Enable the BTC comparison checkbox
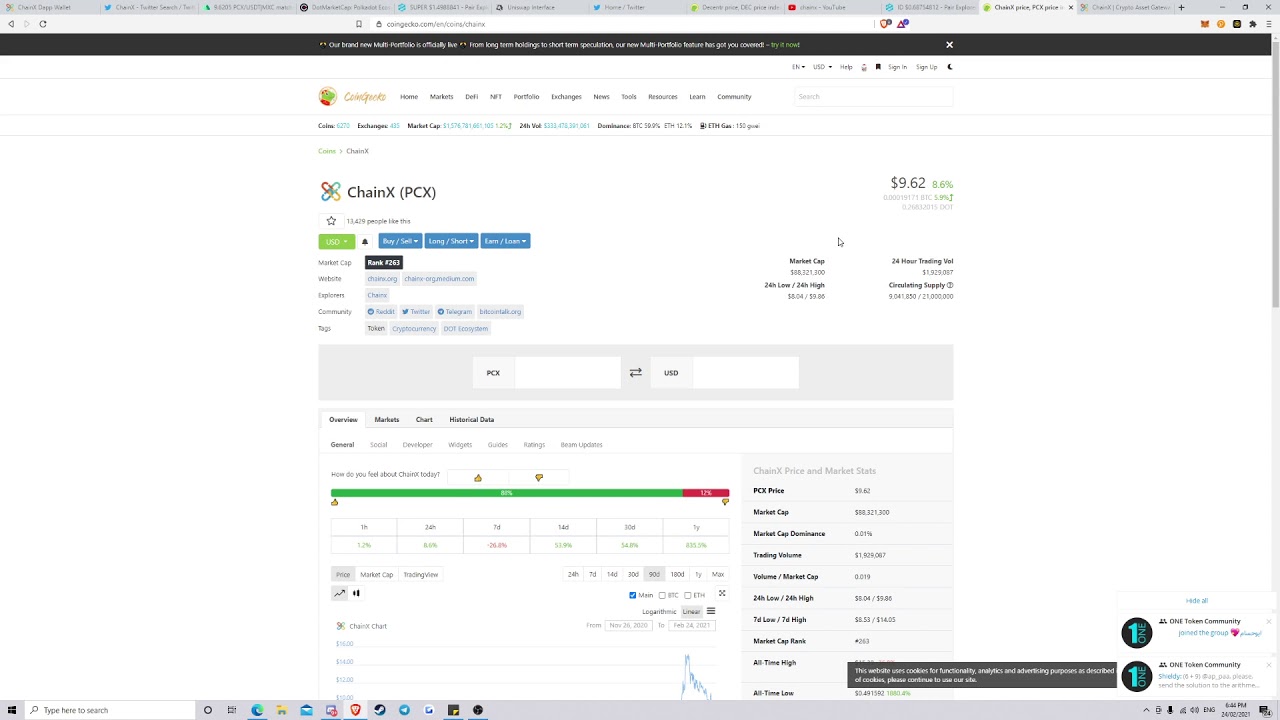 662,595
